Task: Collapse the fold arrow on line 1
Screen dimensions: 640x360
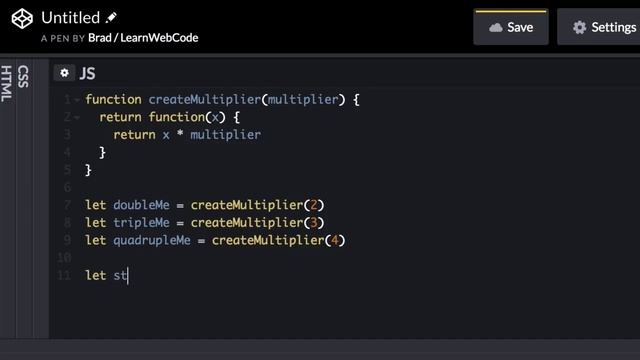Action: (77, 100)
